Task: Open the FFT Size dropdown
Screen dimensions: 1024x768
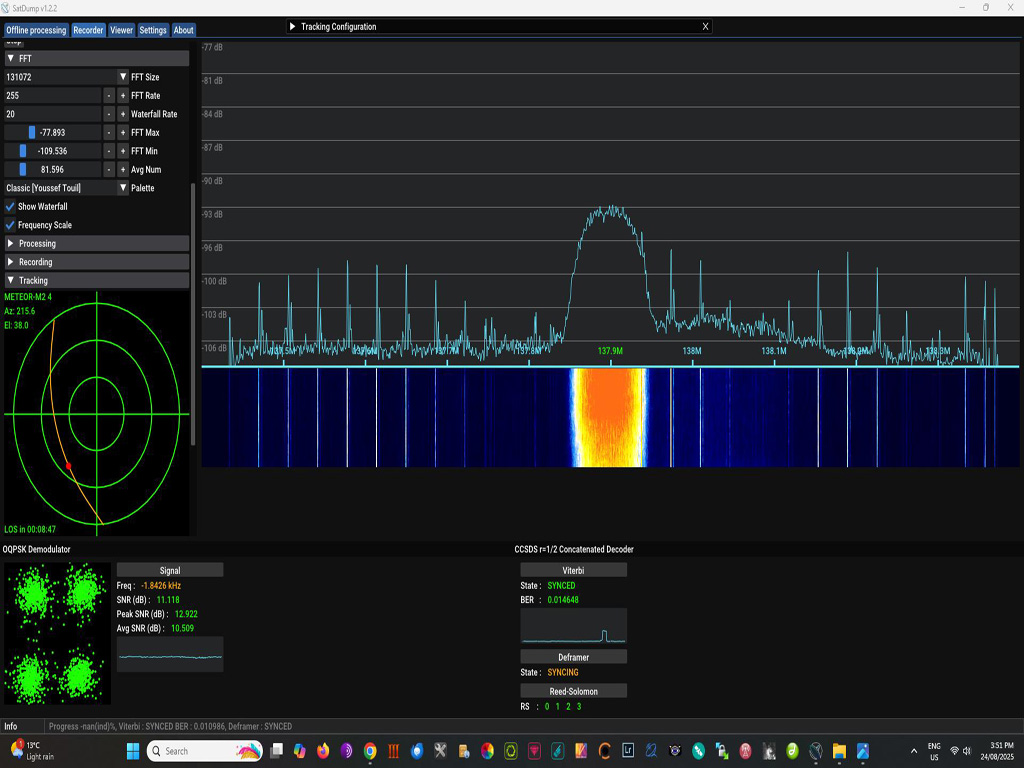Action: point(123,77)
